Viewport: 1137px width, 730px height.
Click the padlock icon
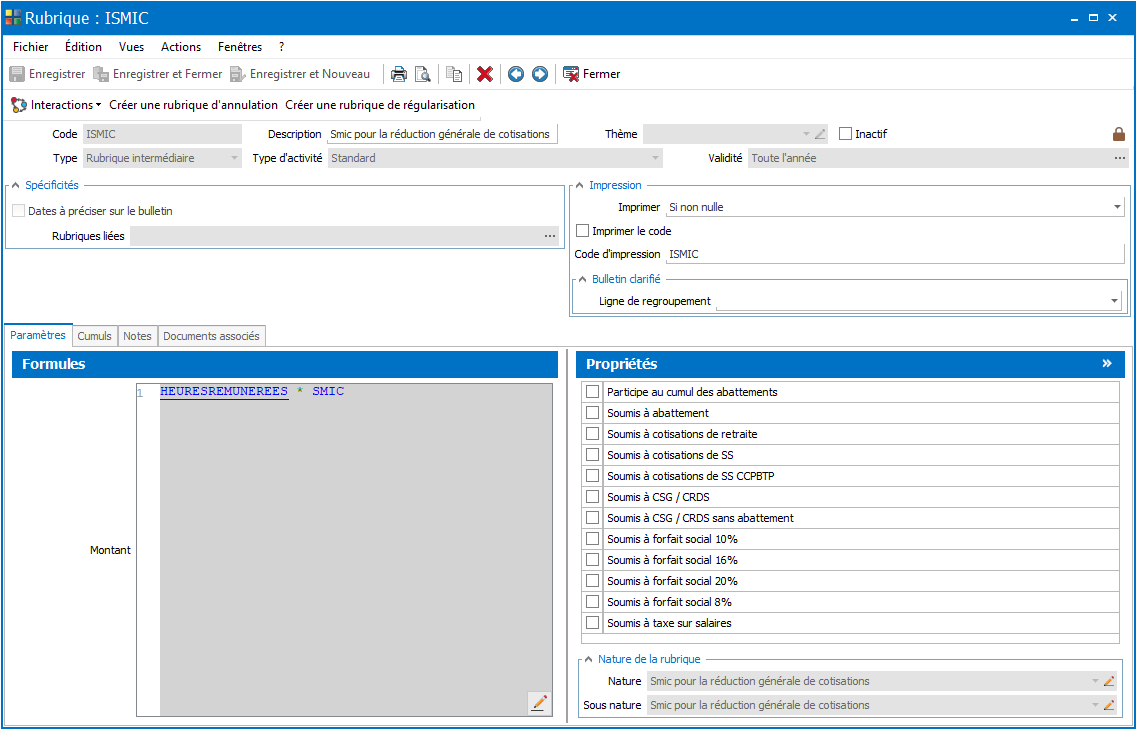click(x=1119, y=134)
